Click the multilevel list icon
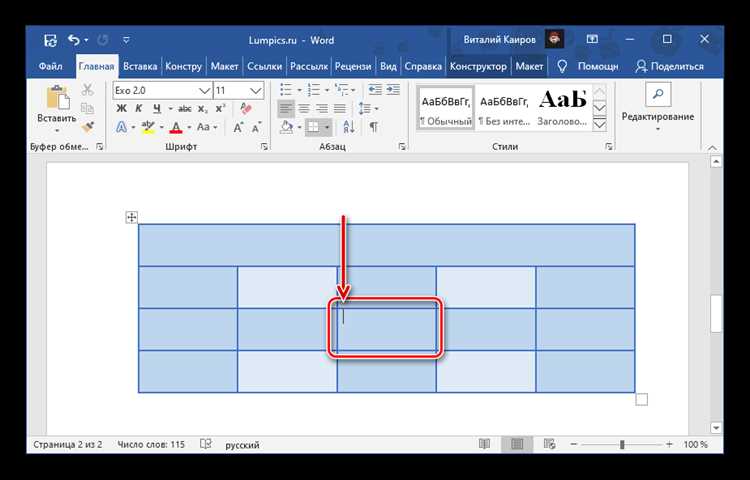The height and width of the screenshot is (480, 750). coord(342,89)
